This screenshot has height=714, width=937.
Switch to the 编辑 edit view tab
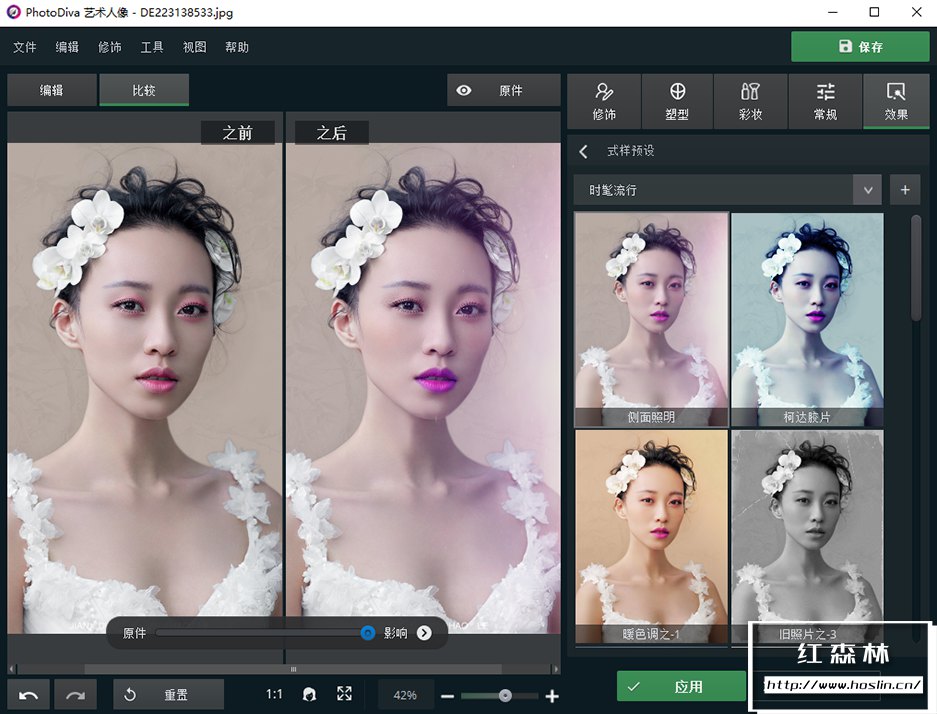51,90
